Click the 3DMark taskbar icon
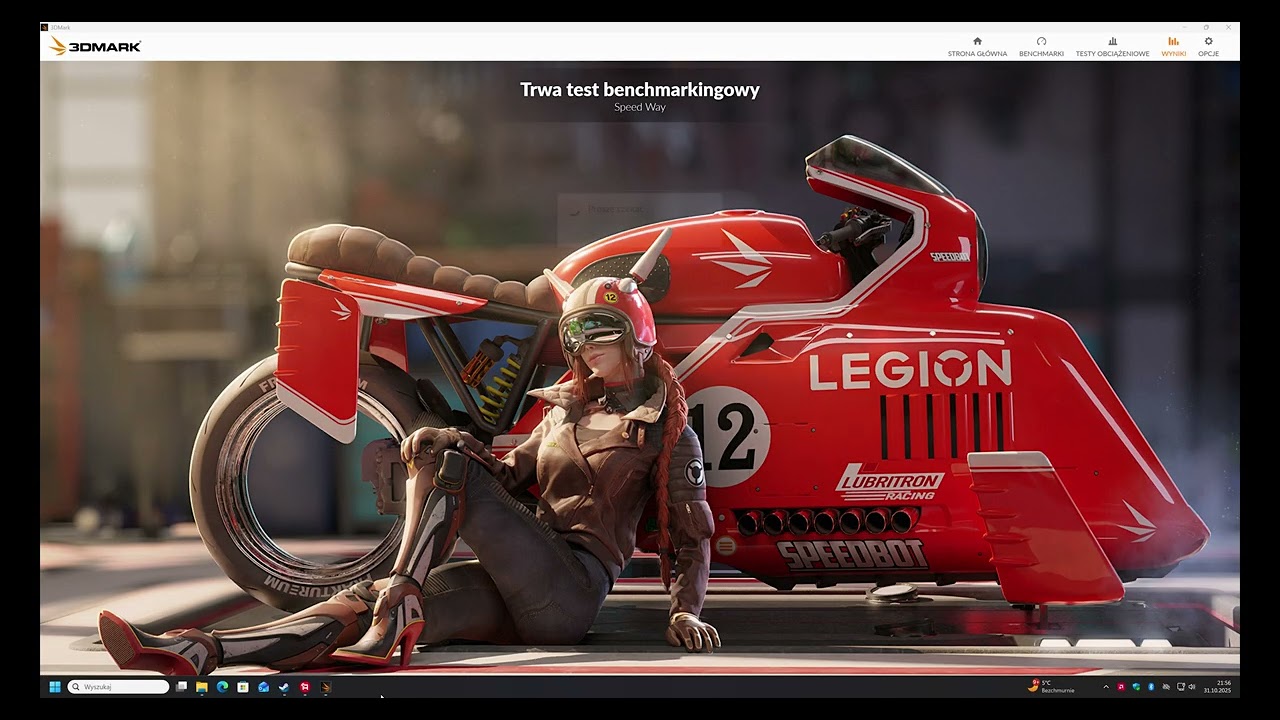This screenshot has width=1280, height=720. pyautogui.click(x=326, y=687)
